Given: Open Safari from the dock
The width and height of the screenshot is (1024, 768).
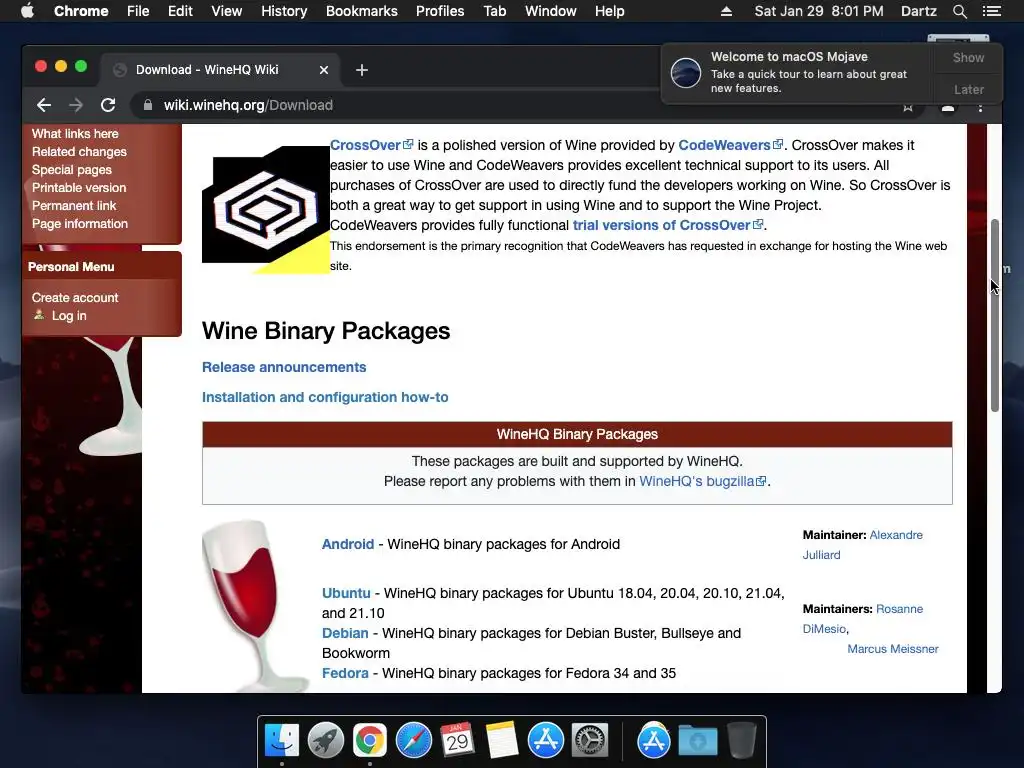Looking at the screenshot, I should coord(413,741).
